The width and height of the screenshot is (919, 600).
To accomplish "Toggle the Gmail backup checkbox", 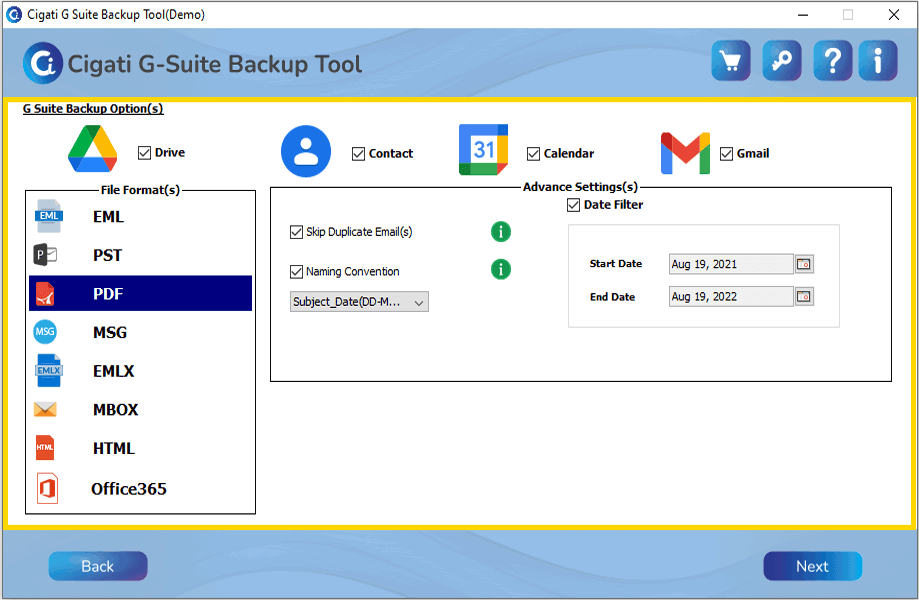I will tap(727, 154).
